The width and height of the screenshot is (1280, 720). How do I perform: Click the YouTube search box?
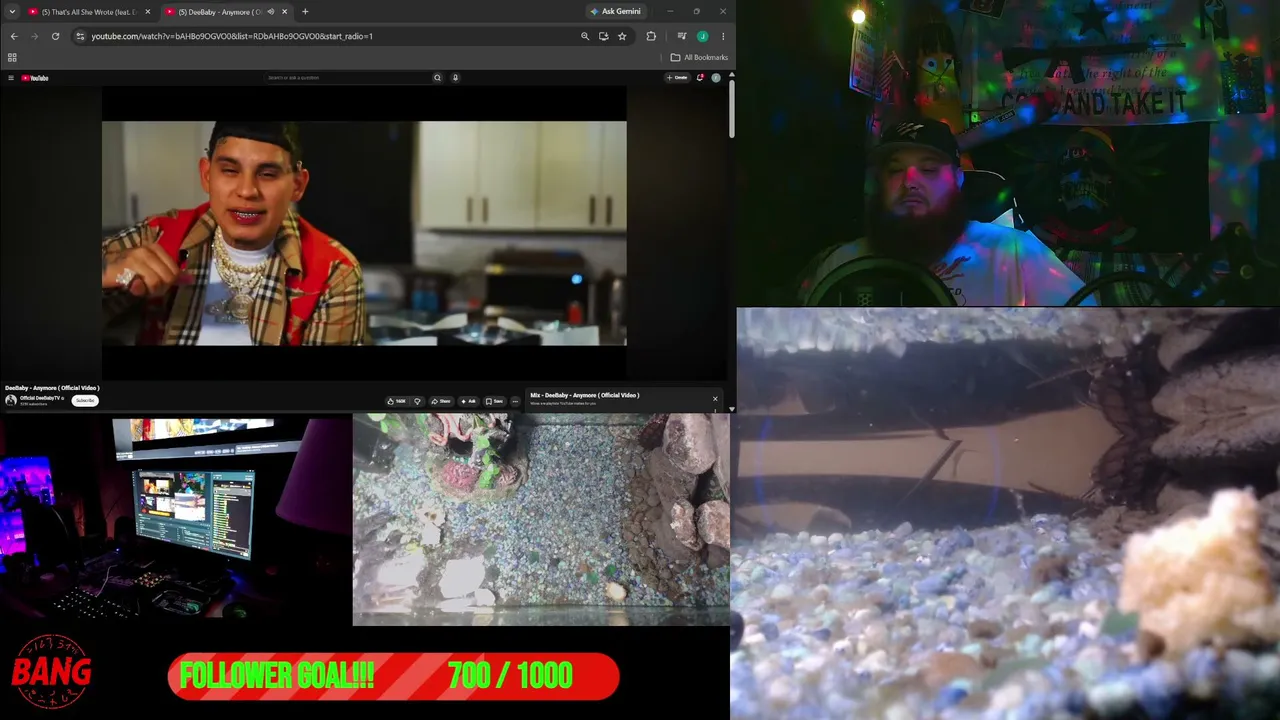(347, 78)
